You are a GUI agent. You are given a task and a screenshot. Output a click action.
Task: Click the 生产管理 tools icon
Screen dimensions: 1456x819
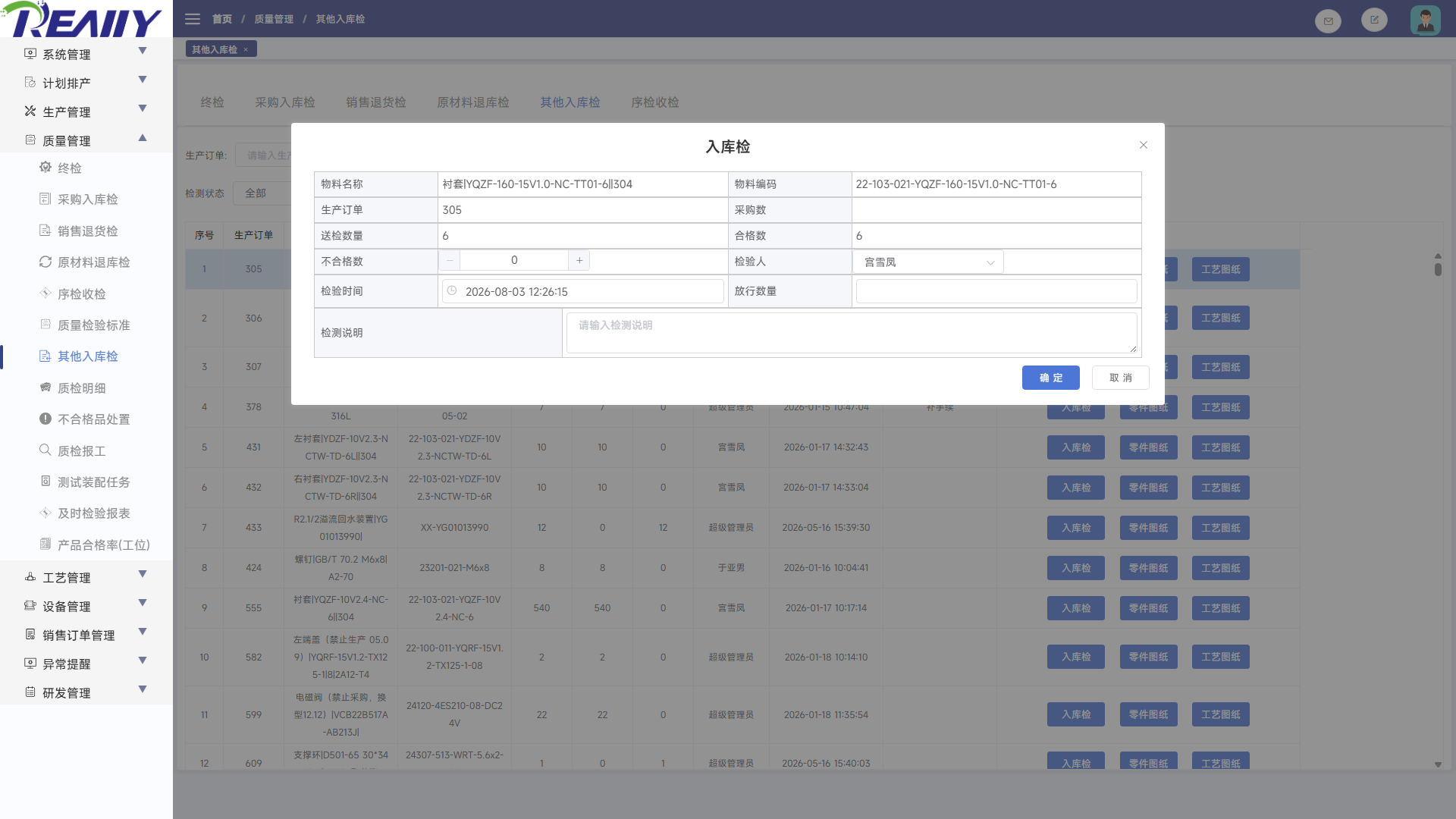(30, 111)
